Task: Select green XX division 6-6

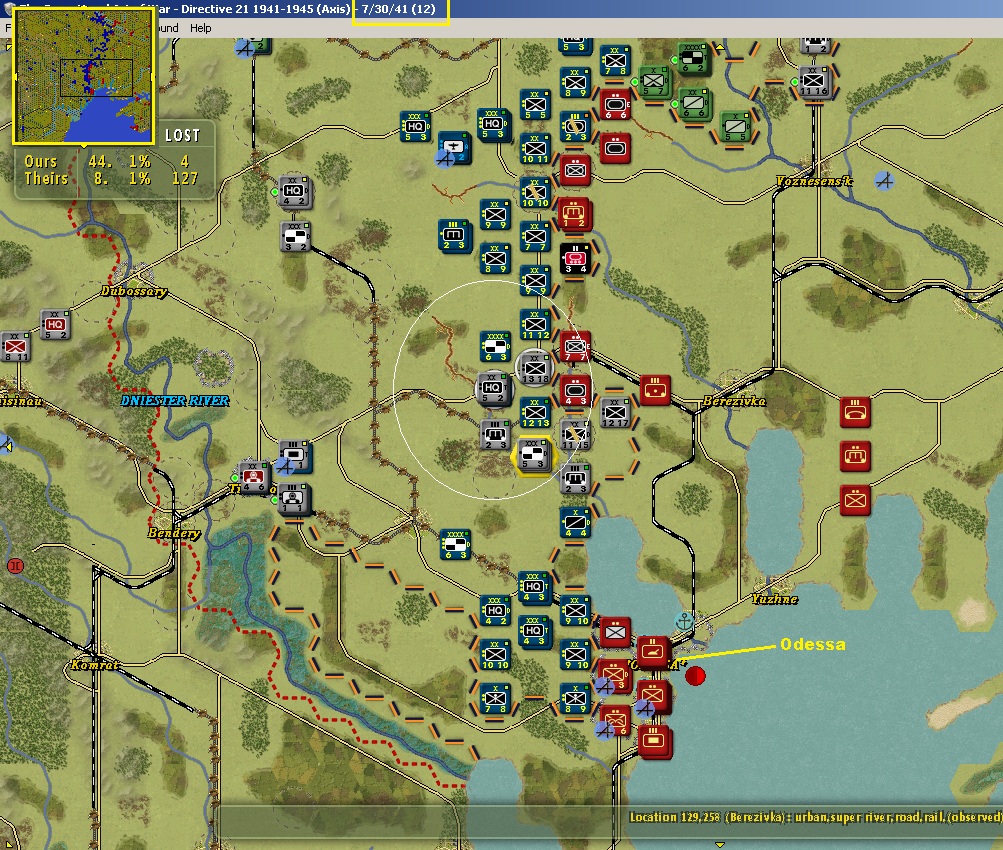Action: point(693,105)
